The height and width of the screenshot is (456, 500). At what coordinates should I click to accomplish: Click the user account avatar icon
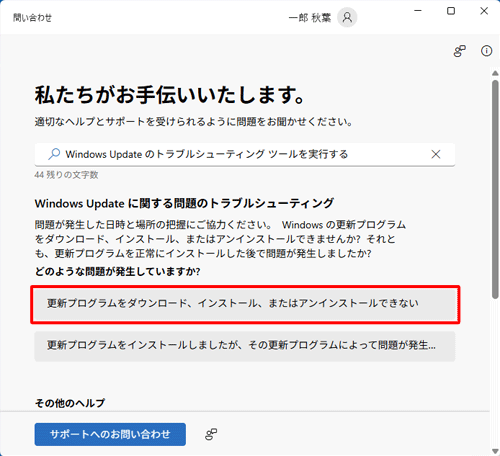pos(347,17)
